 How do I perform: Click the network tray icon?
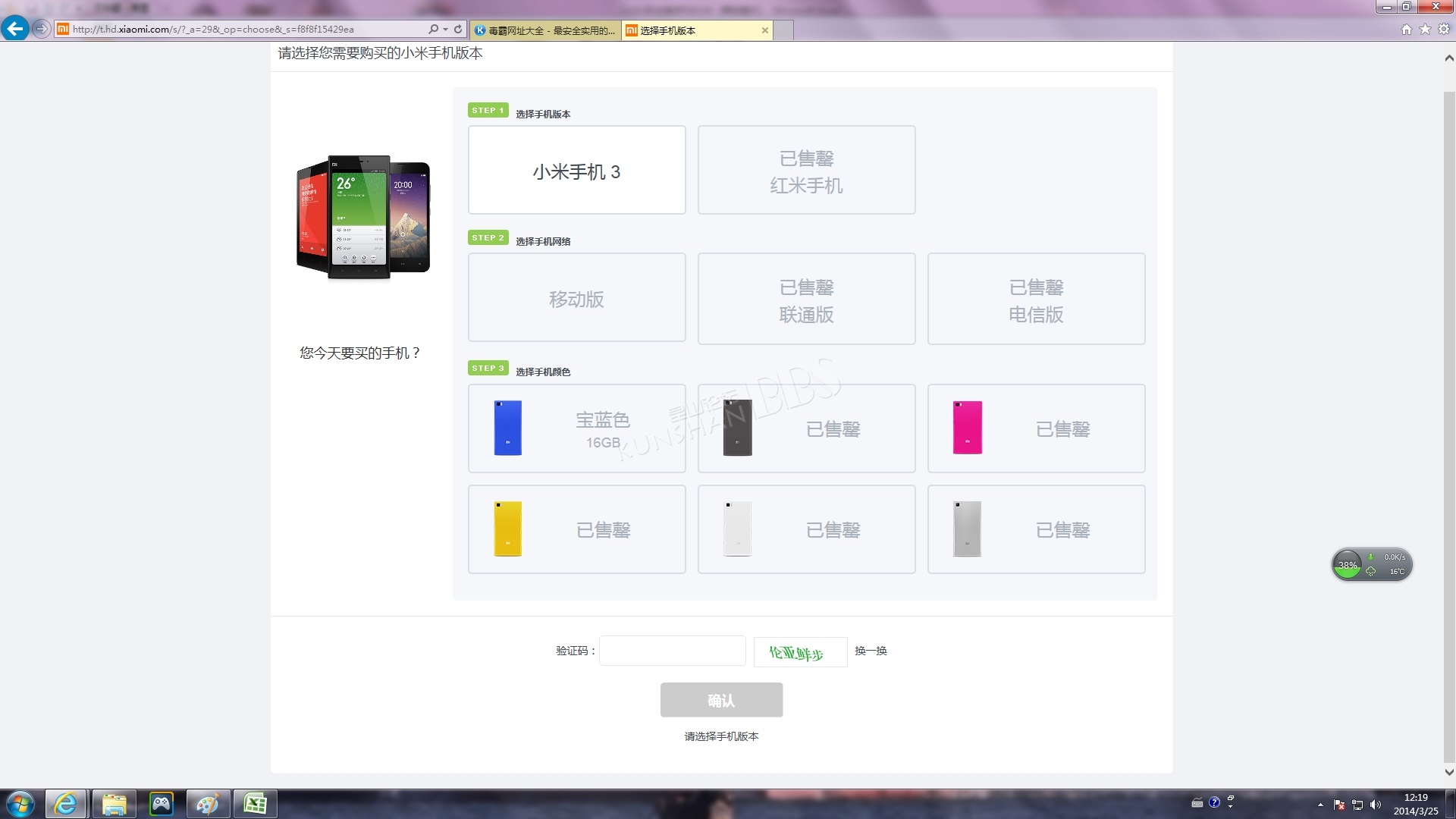[1357, 805]
